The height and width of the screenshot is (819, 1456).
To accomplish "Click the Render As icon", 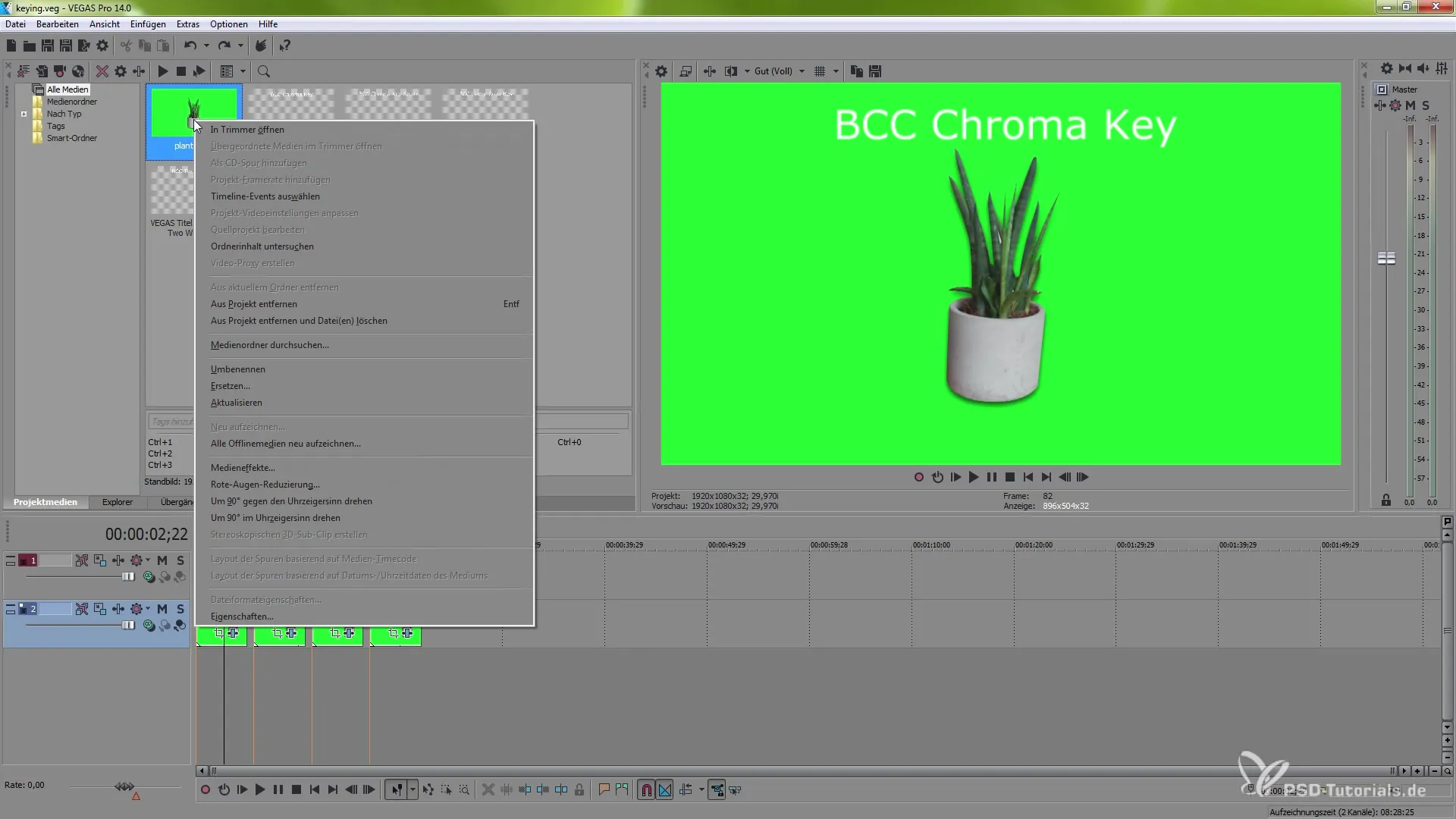I will click(84, 46).
